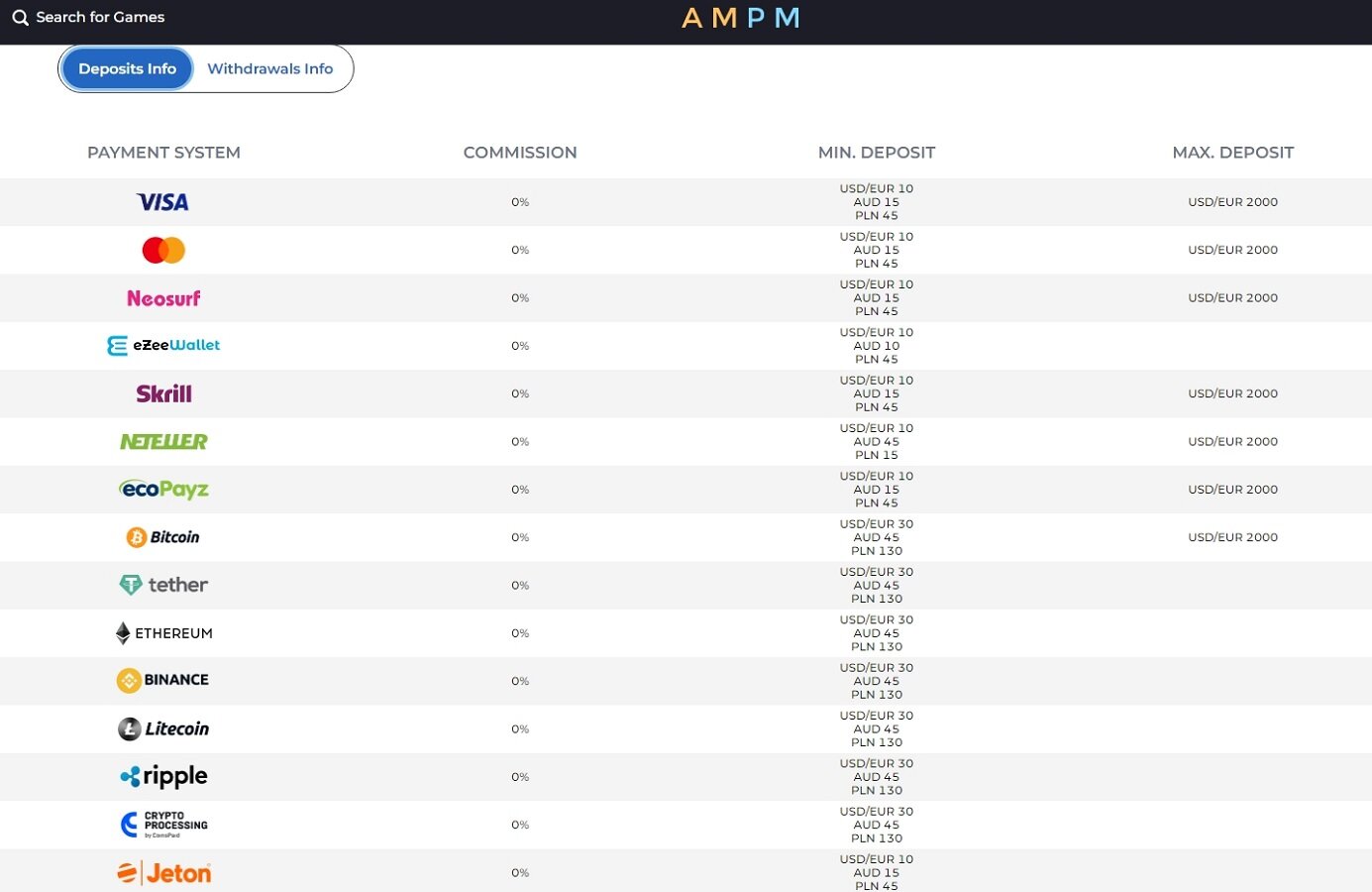
Task: Click the 0% commission in the ripple row
Action: coord(520,777)
